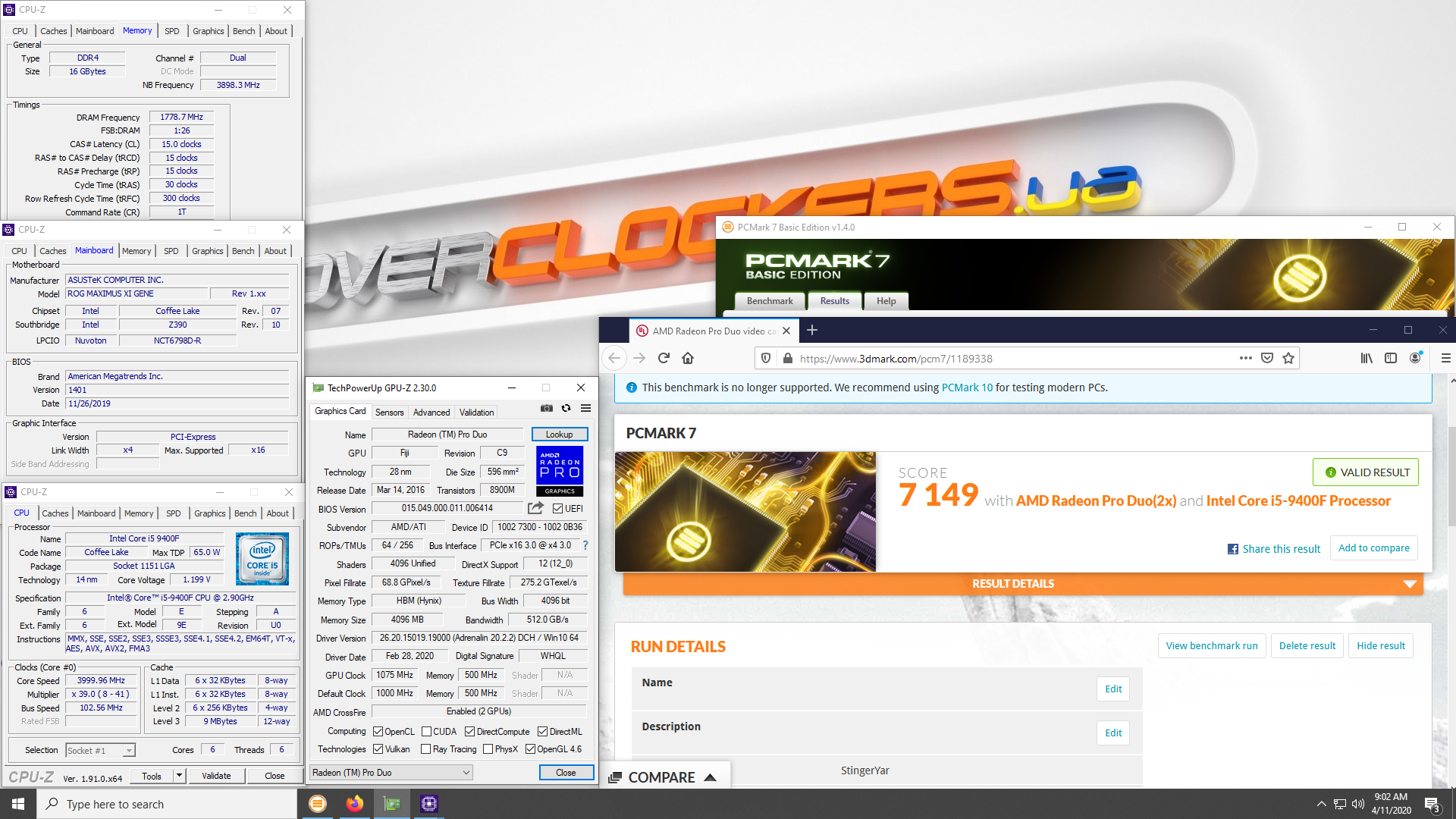The height and width of the screenshot is (819, 1456).
Task: Open CPU-Z Socket #1 selection dropdown
Action: click(100, 750)
